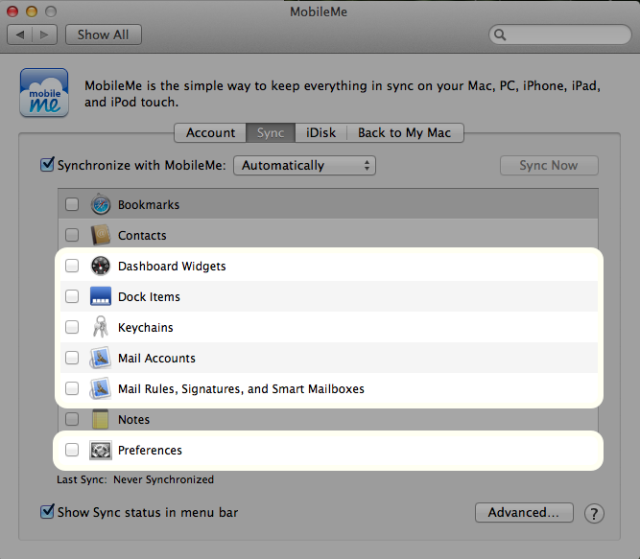Click the Dashboard Widgets label
640x559 pixels.
(172, 266)
